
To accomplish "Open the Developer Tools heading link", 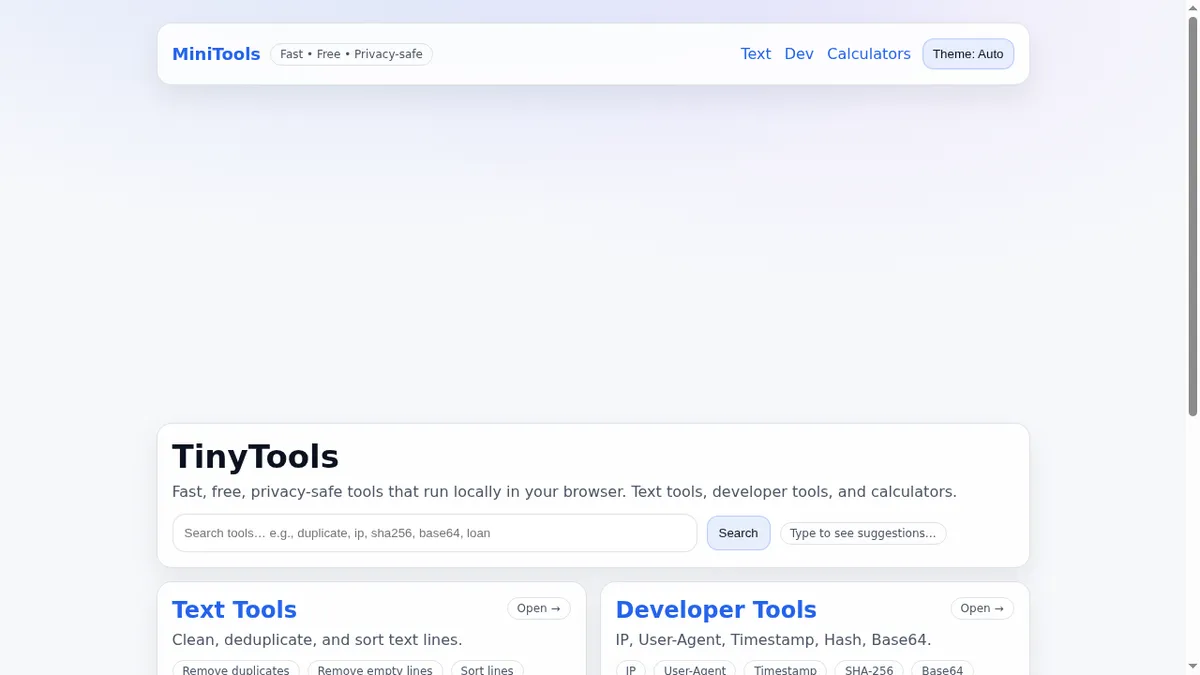I will point(716,609).
